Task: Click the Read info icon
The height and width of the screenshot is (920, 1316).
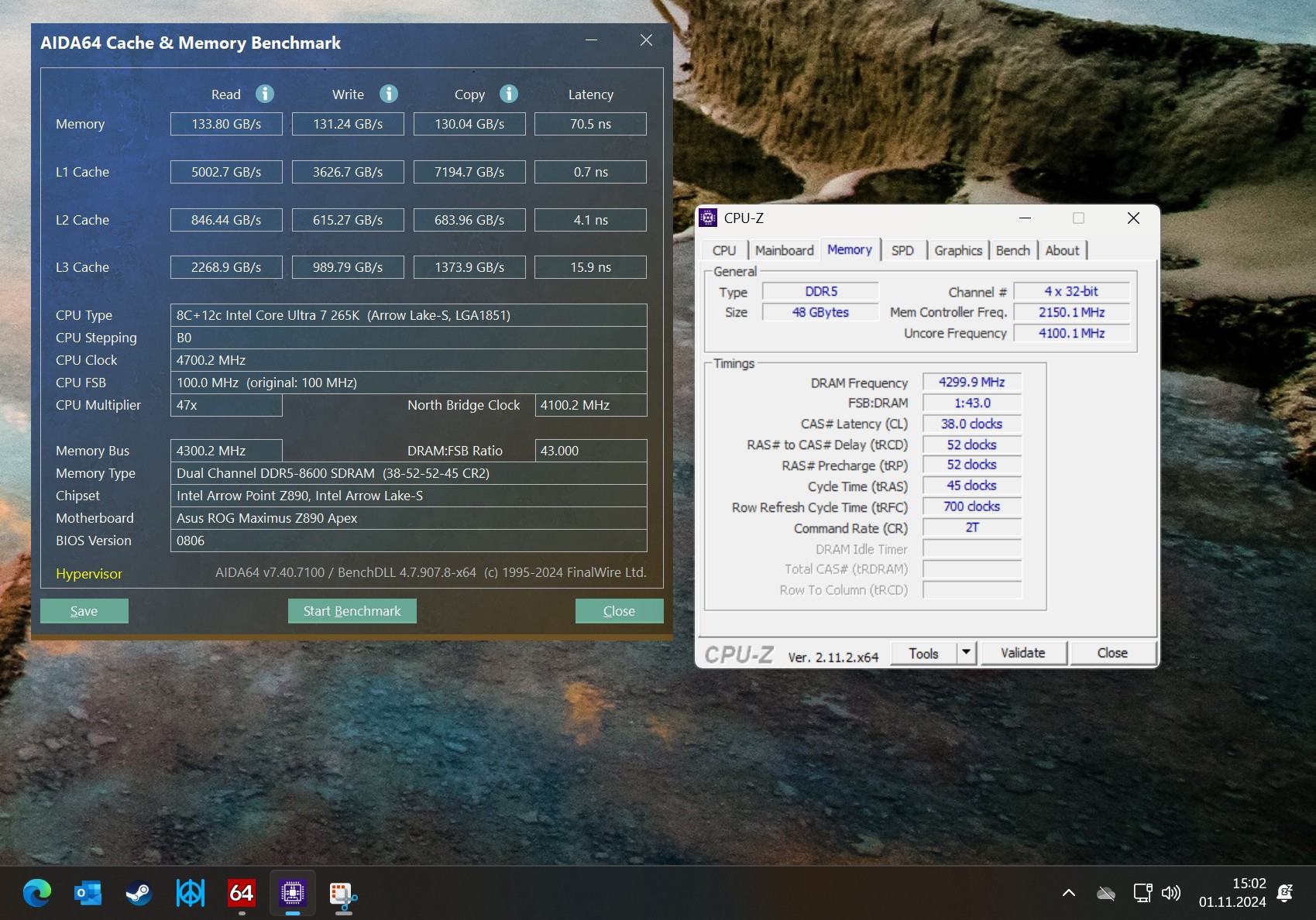Action: pos(265,94)
